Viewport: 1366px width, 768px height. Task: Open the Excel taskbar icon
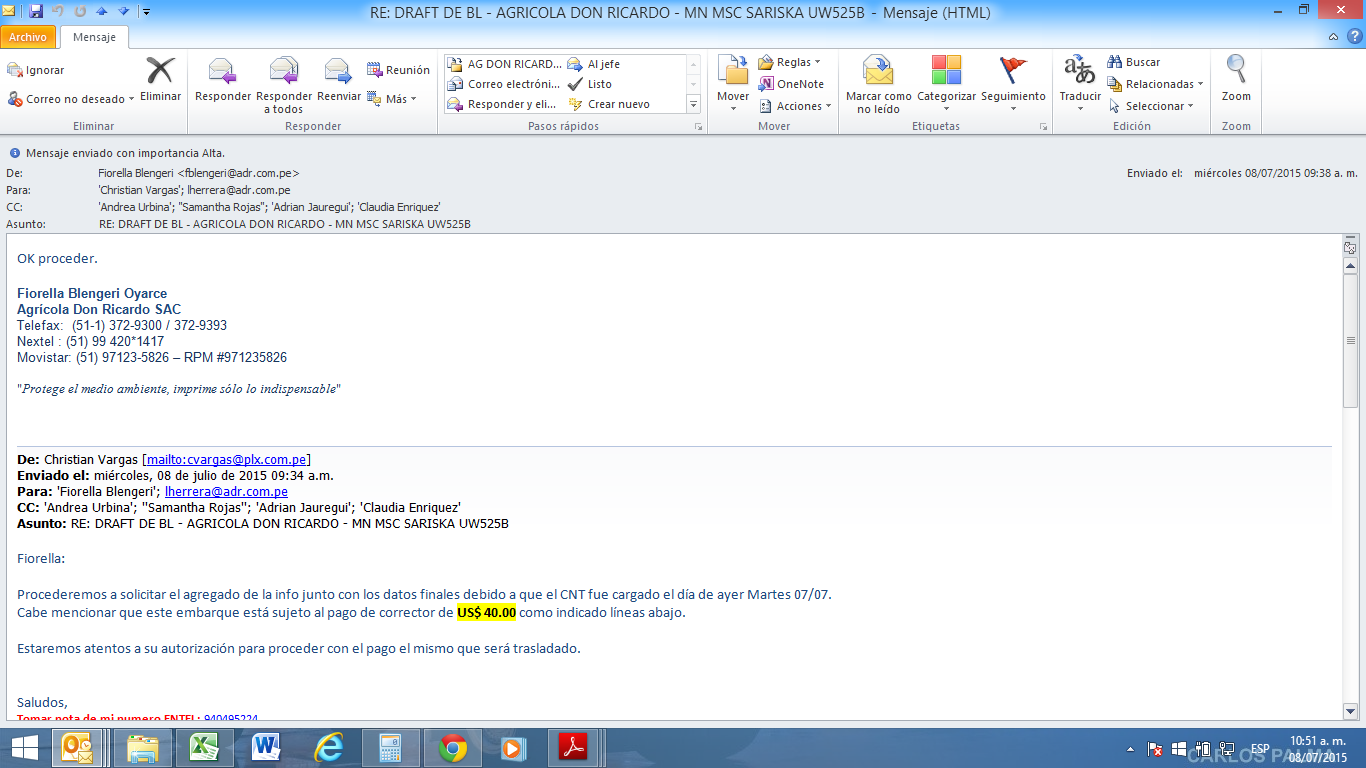(205, 748)
